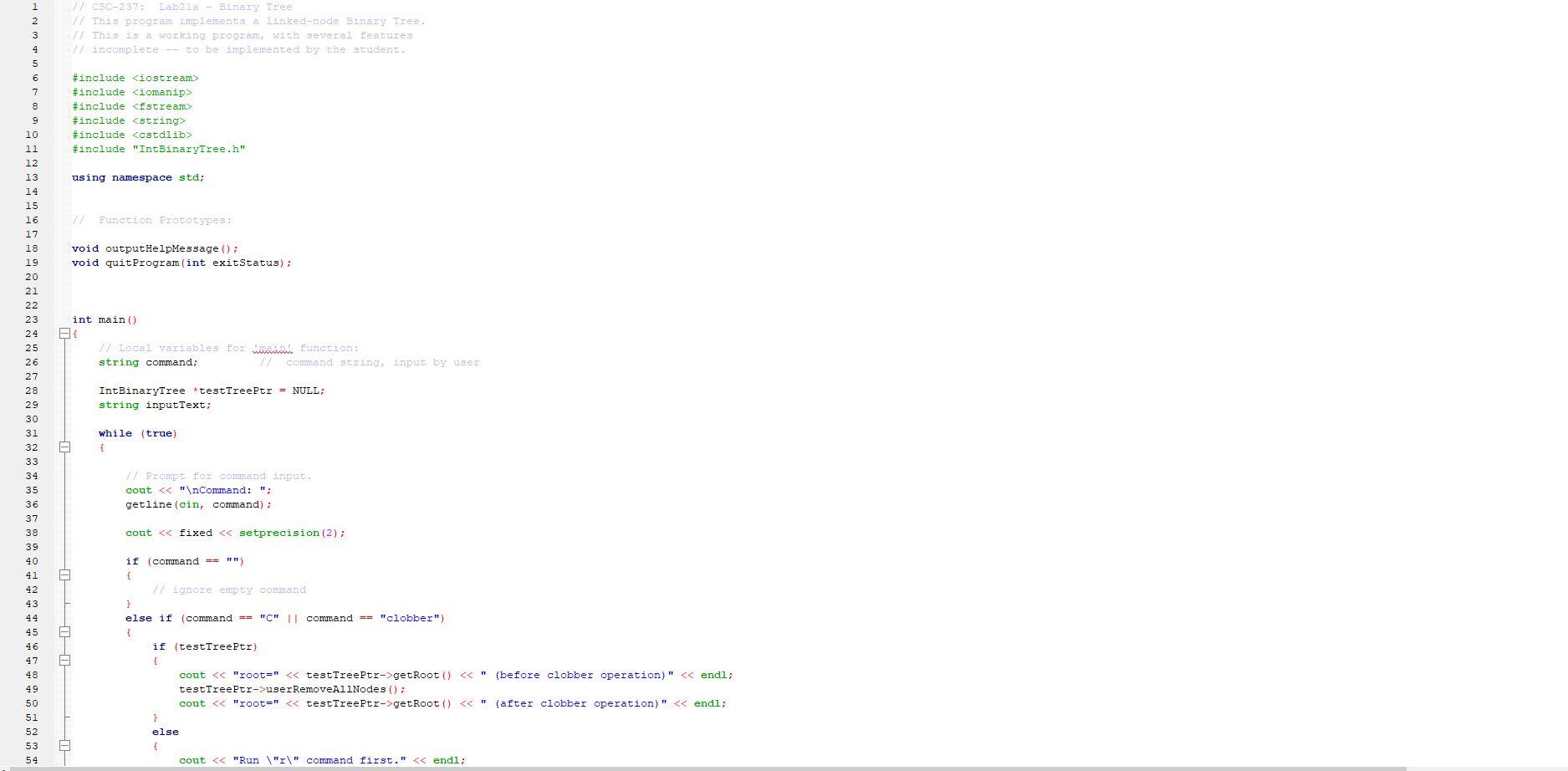Collapse the while loop fold at line 32
Viewport: 1568px width, 771px height.
[x=65, y=447]
